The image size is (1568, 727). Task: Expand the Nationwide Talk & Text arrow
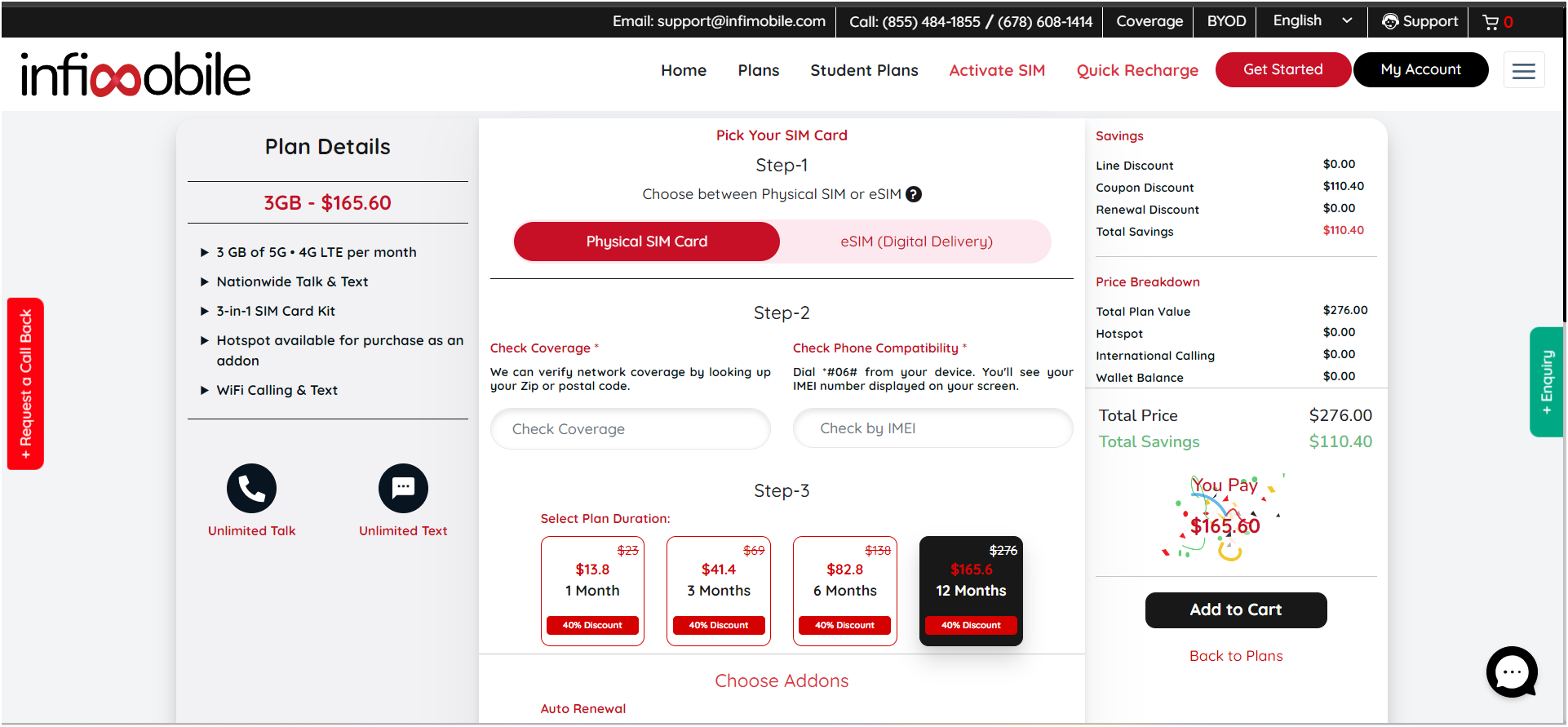205,282
